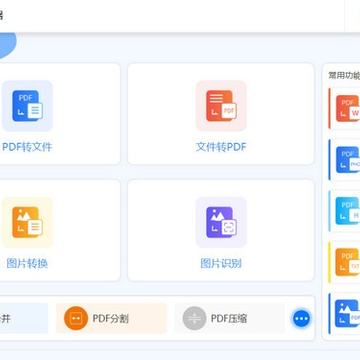This screenshot has width=360, height=360.
Task: Select the PDF压缩 button
Action: coord(230,318)
